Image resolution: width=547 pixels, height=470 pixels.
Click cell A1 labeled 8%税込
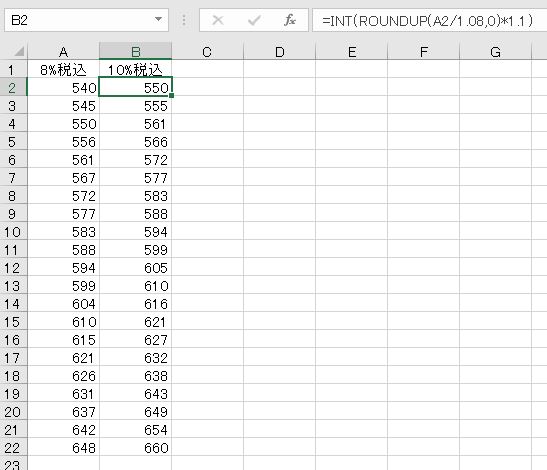pyautogui.click(x=63, y=70)
